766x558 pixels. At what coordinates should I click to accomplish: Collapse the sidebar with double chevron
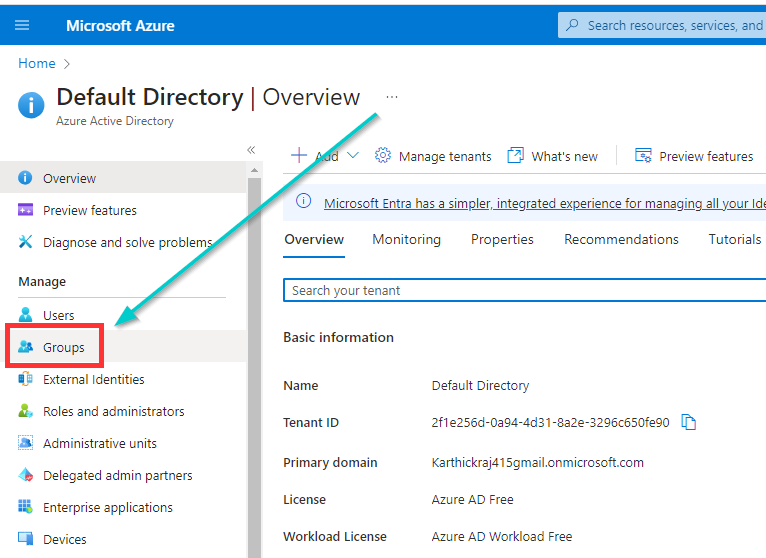pos(251,150)
